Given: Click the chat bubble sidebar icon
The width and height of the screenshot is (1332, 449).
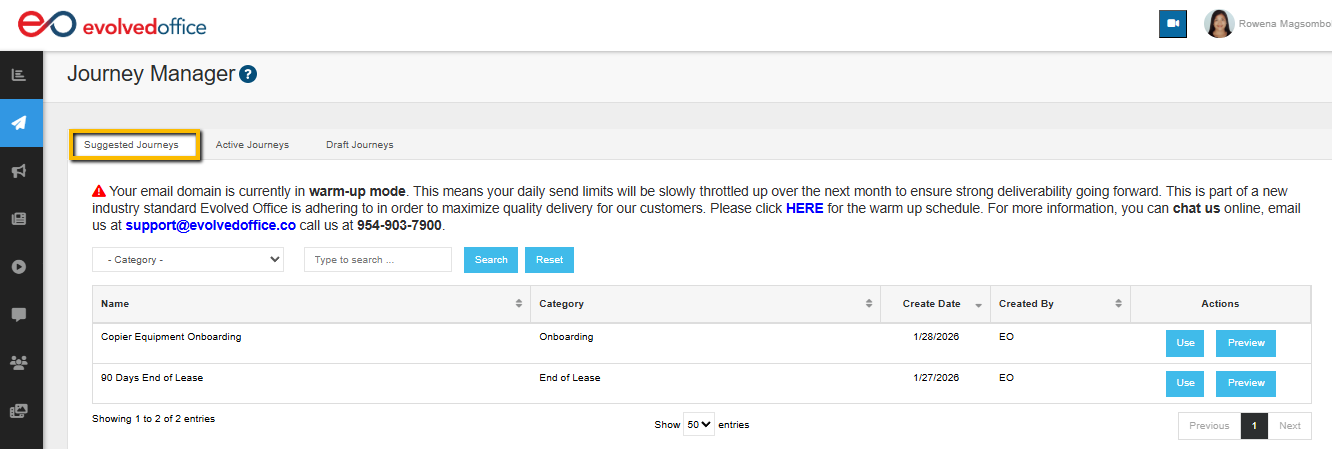Looking at the screenshot, I should [x=19, y=314].
